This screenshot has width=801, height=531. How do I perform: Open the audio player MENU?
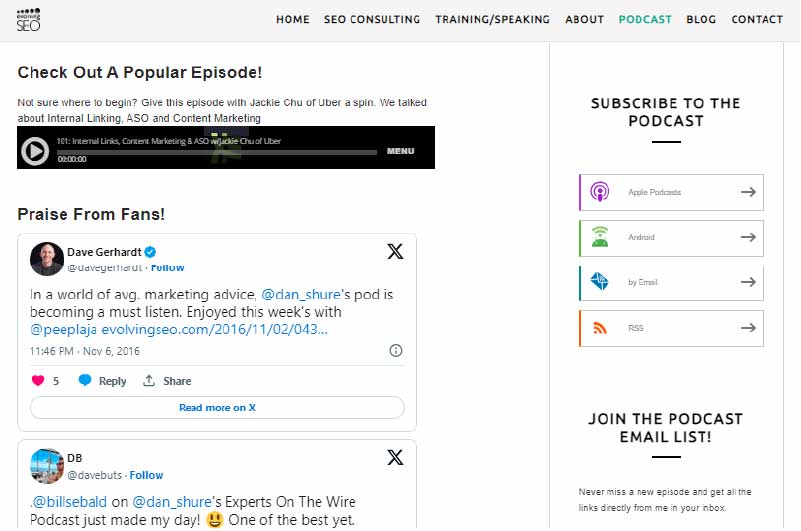(400, 151)
